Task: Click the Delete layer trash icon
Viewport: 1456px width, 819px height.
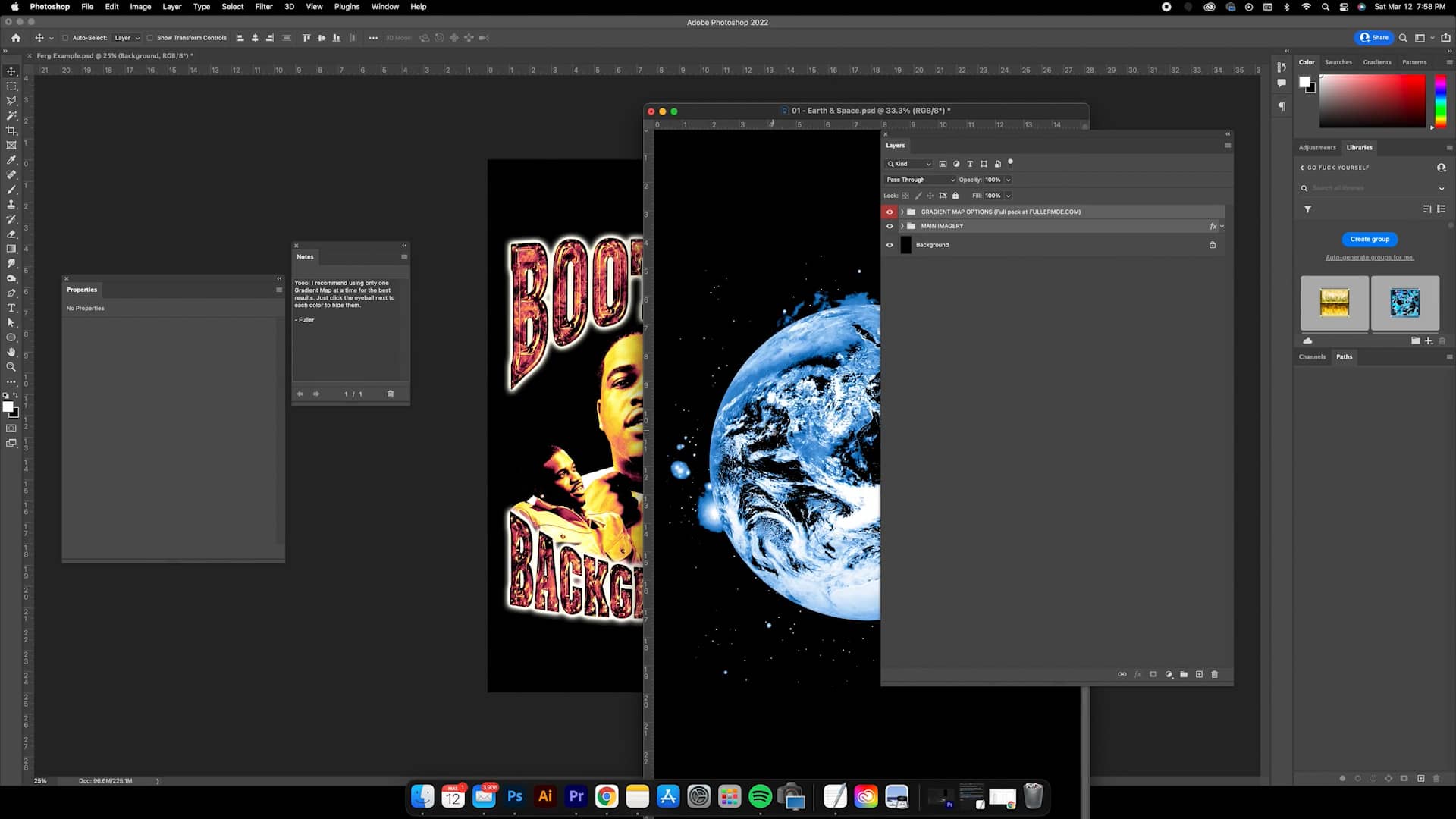Action: coord(1215,674)
